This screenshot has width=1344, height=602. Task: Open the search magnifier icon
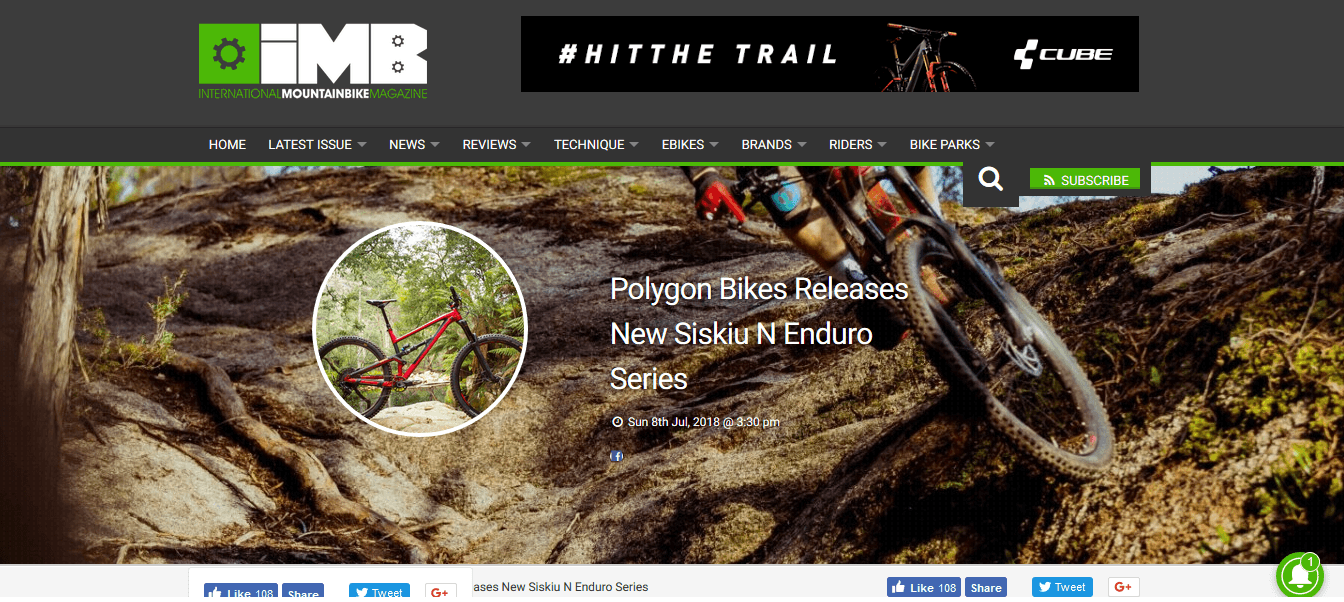[991, 180]
